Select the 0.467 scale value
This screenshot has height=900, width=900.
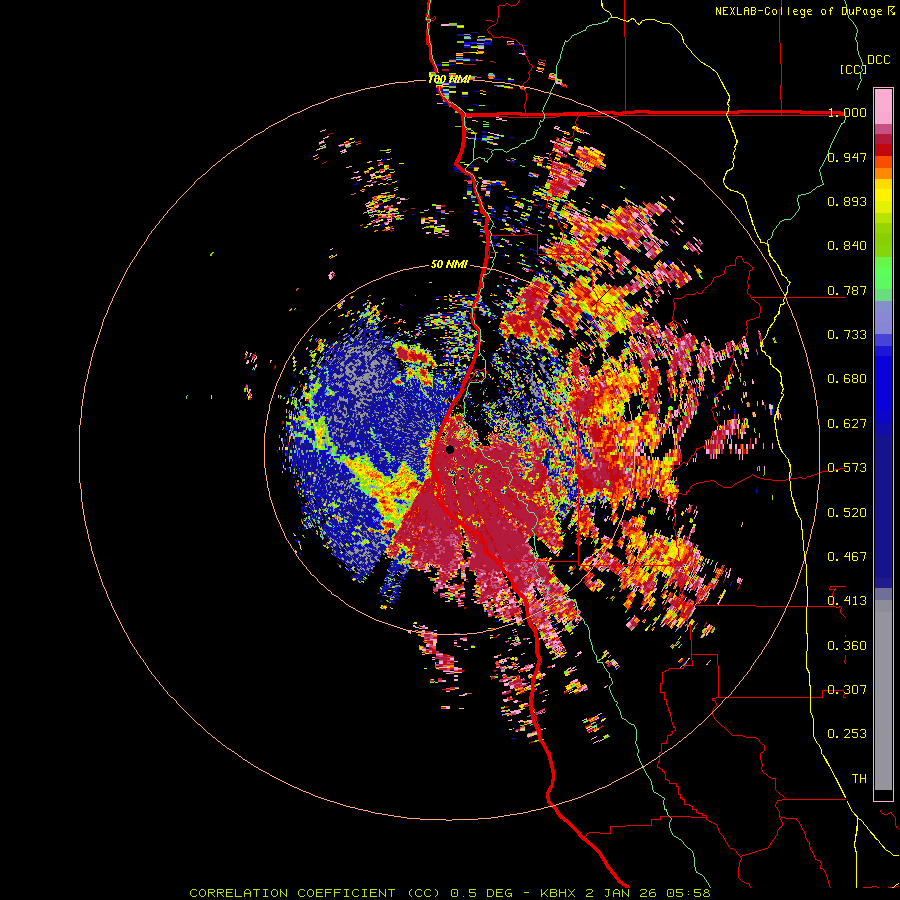point(847,557)
